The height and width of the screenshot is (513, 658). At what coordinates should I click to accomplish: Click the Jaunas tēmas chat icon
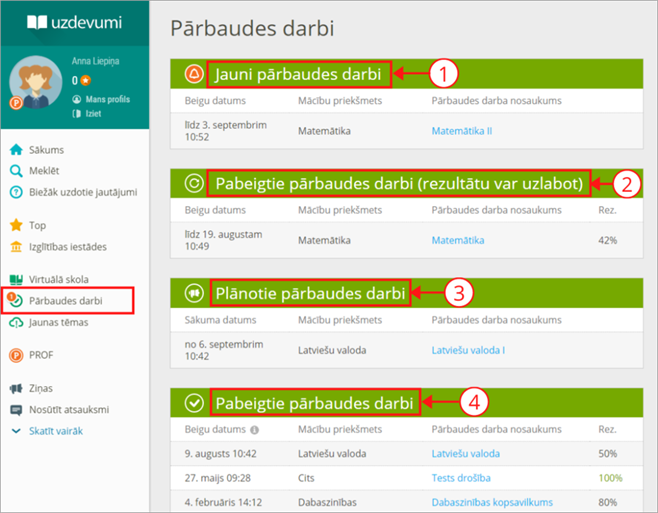(x=15, y=322)
